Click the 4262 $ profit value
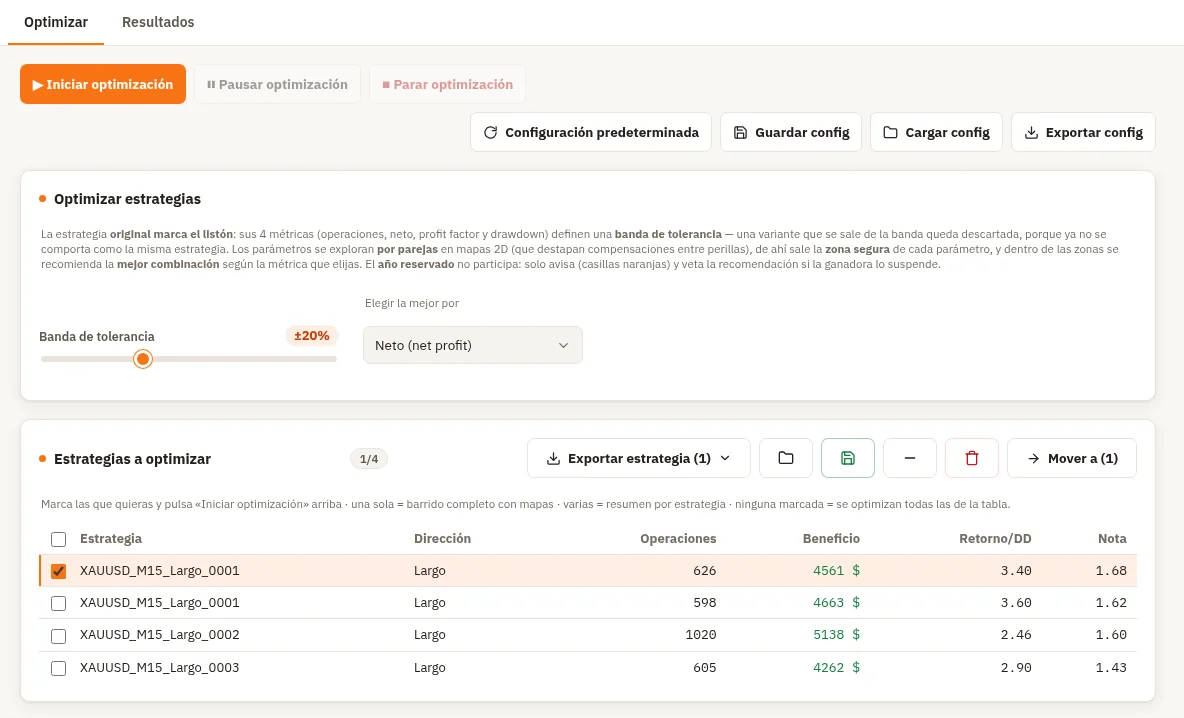Screen dimensions: 1184x718 pyautogui.click(x=837, y=667)
